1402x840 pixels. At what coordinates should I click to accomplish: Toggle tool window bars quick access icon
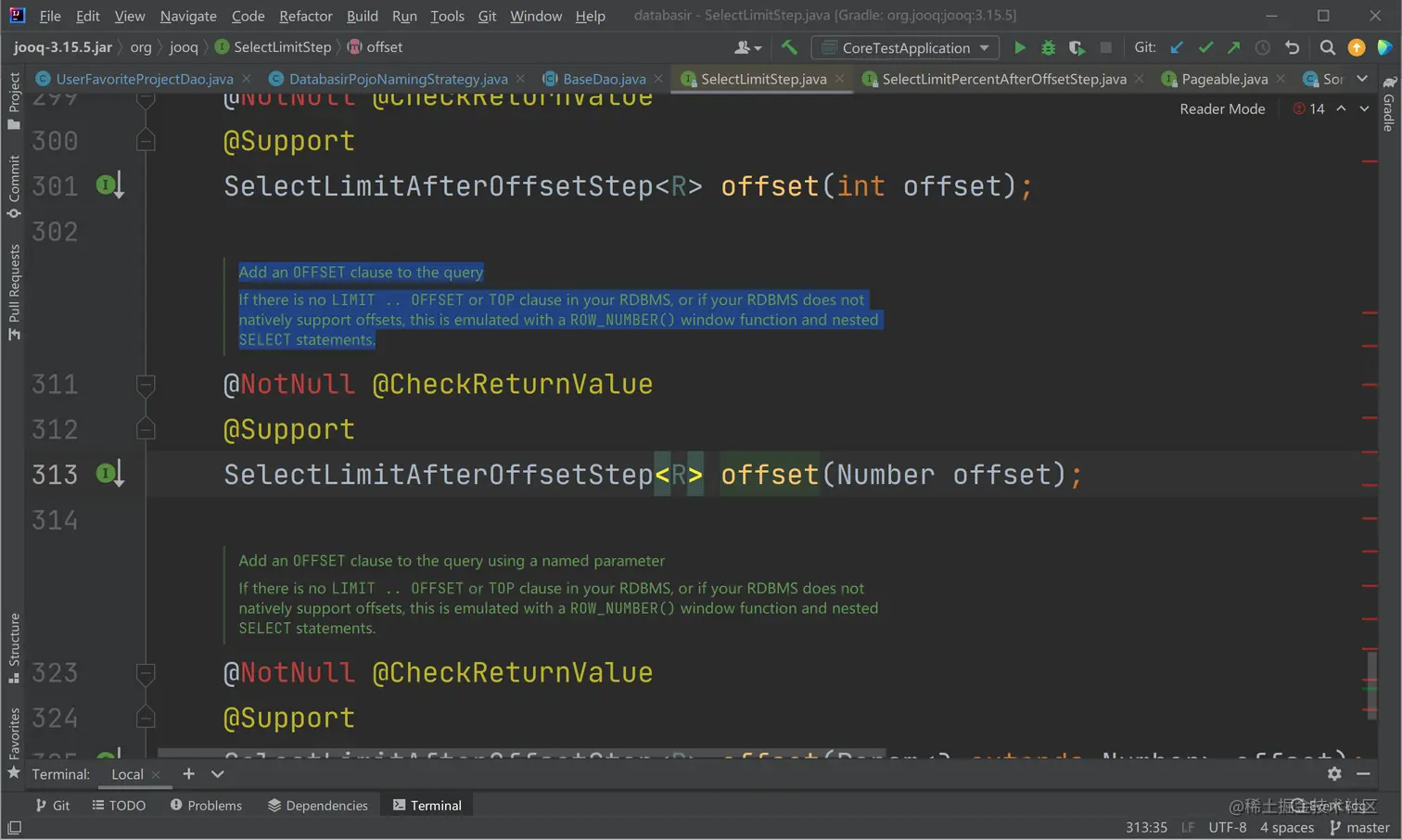pos(14,827)
